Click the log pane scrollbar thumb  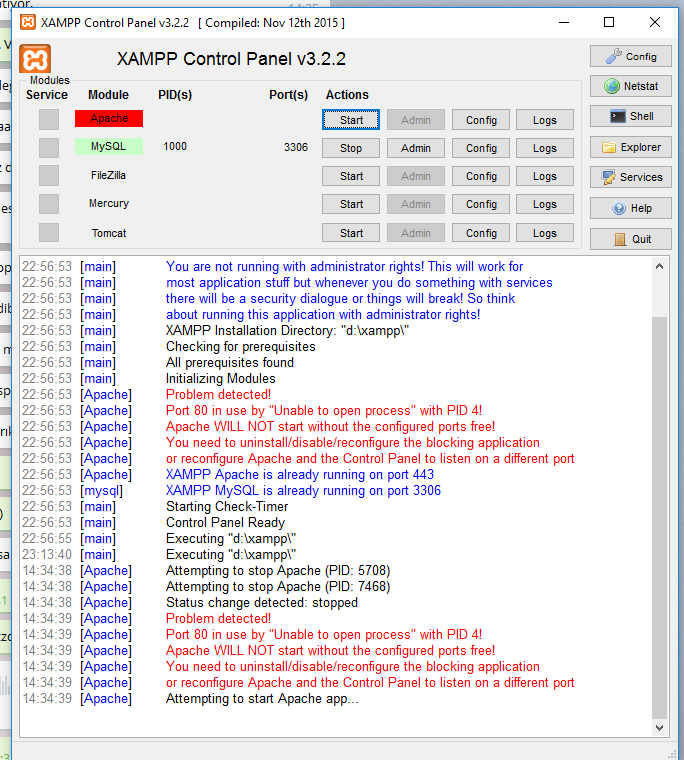[x=659, y=518]
